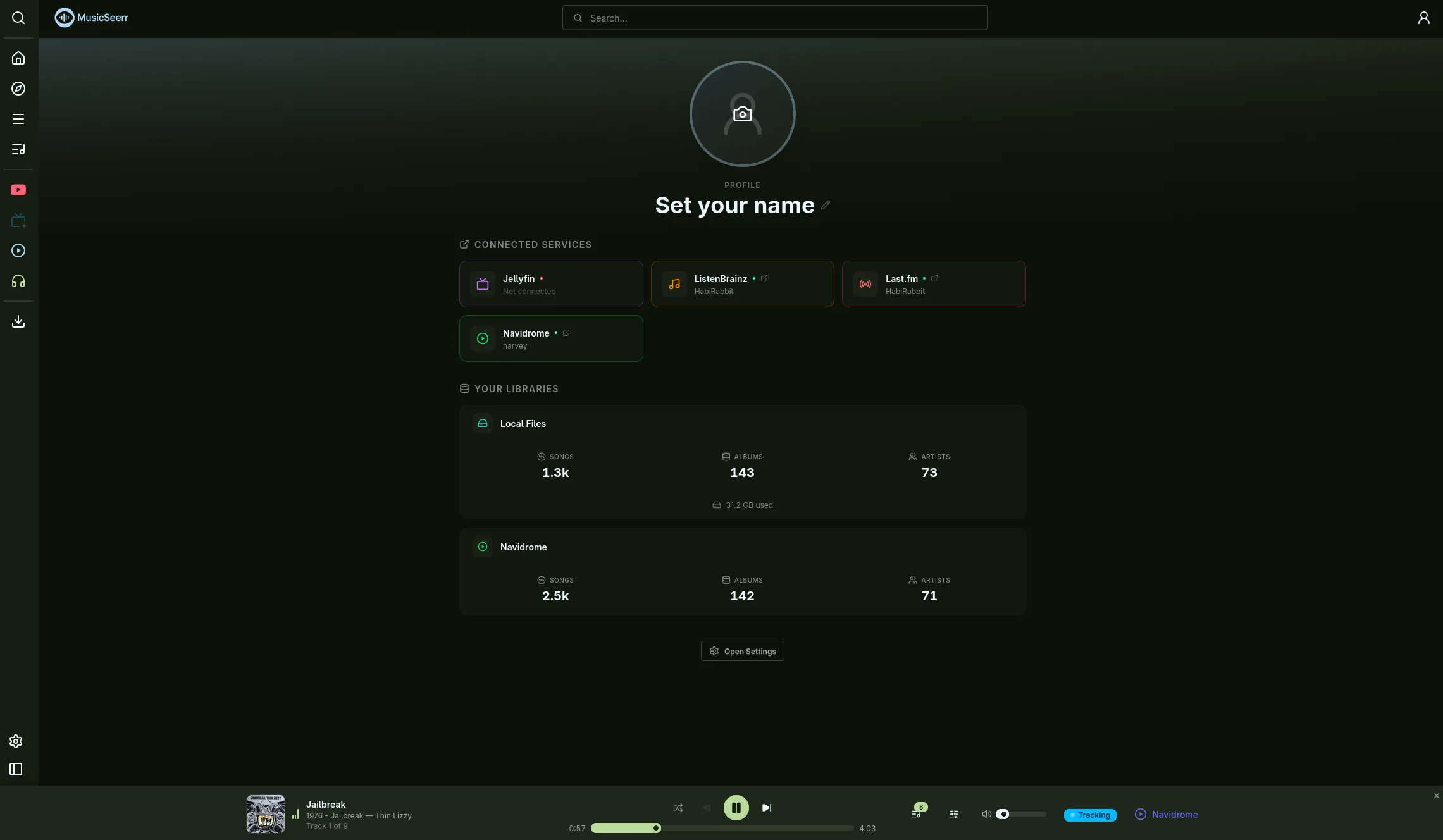Enable shuffle playback

click(x=678, y=808)
